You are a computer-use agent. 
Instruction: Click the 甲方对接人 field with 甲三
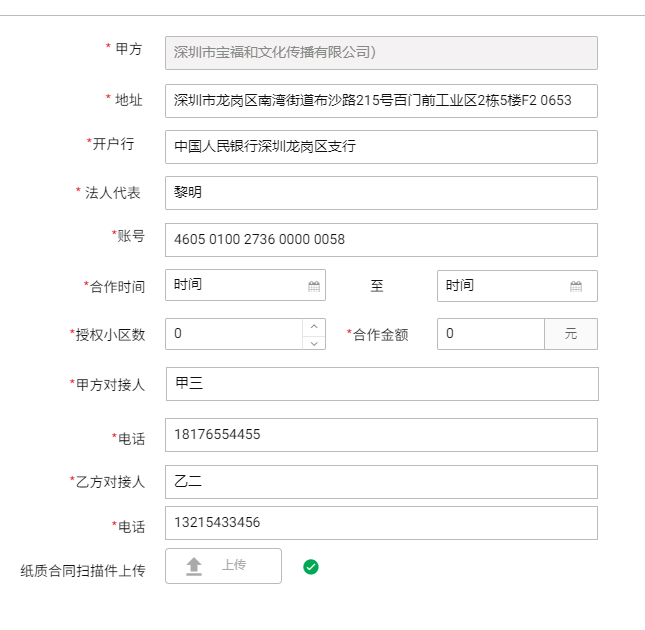(x=380, y=384)
